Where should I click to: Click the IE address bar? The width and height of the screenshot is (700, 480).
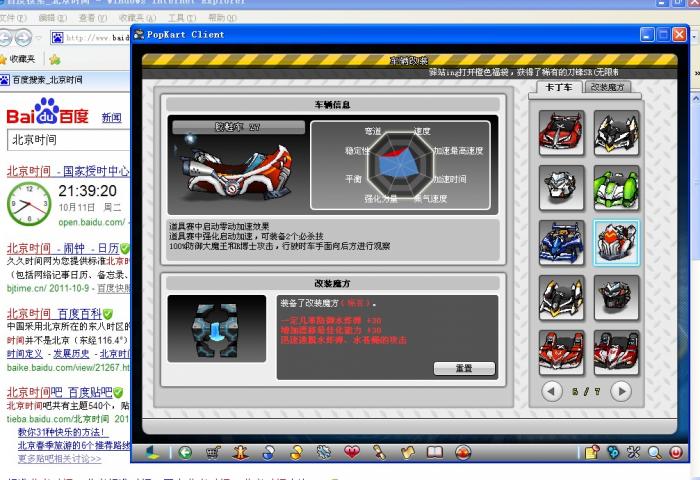(90, 38)
